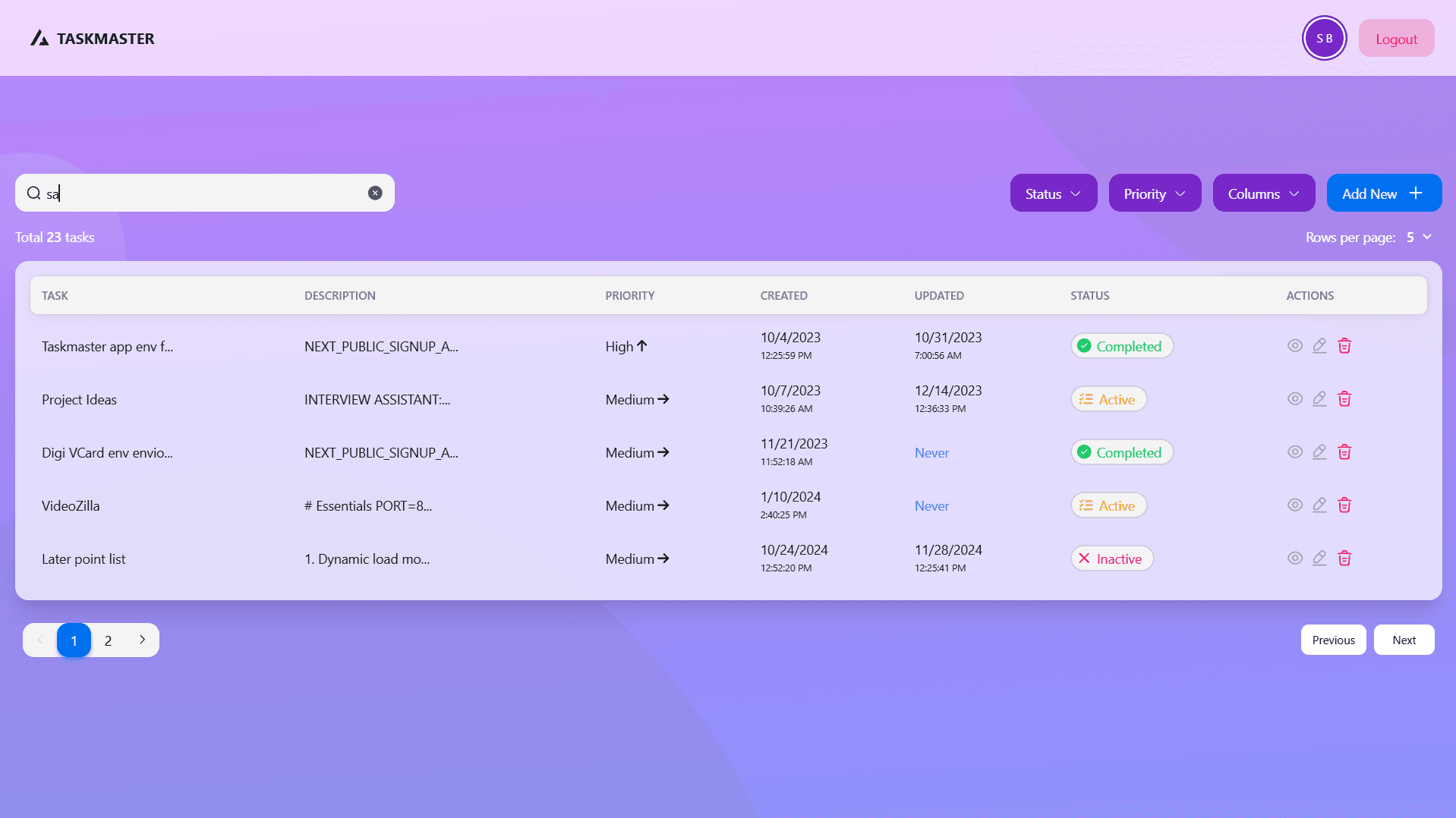Delete the Taskmaster app env task
Screen dimensions: 1456x818
(1344, 346)
